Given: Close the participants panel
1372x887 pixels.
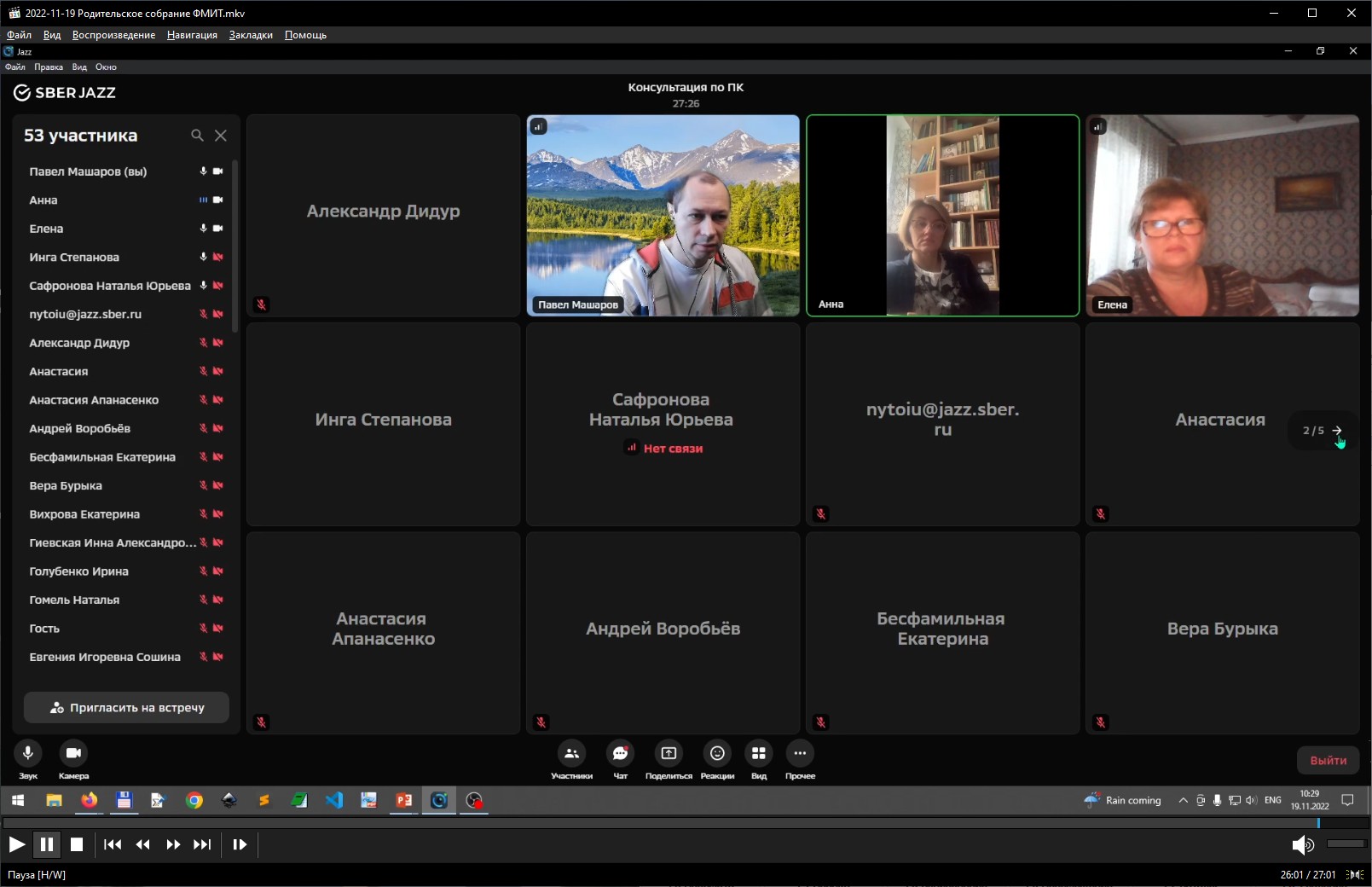Looking at the screenshot, I should pos(221,136).
